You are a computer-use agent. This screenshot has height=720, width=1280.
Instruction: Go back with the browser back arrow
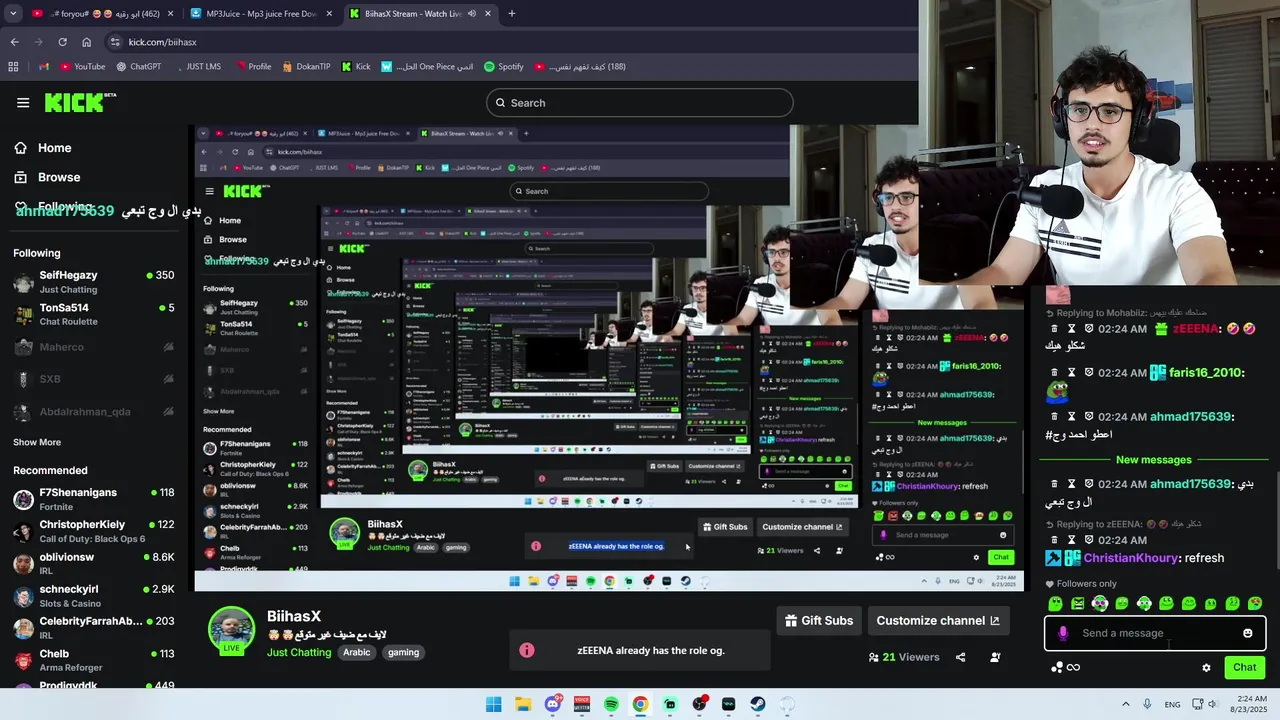point(14,42)
